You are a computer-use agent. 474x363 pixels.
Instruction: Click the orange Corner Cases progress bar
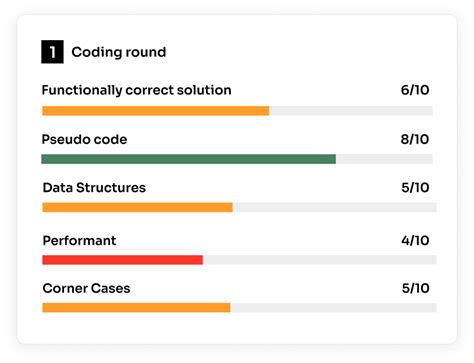(136, 307)
